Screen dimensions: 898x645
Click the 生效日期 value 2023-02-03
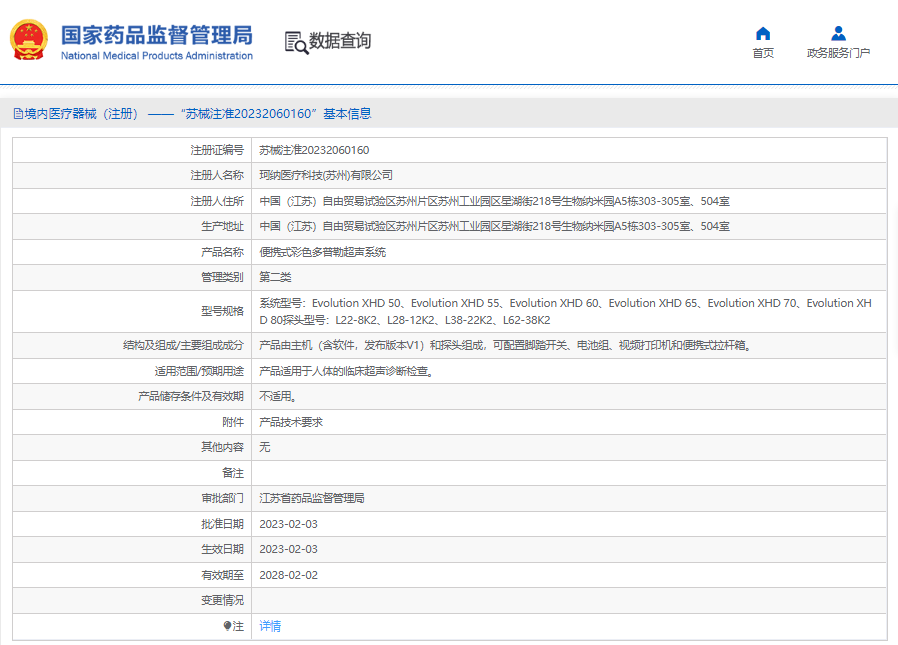[x=288, y=549]
